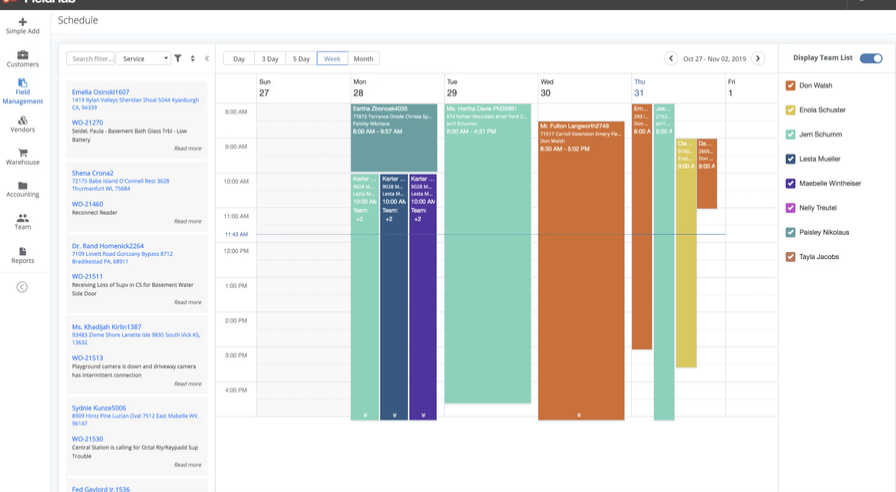This screenshot has width=896, height=492.
Task: Click Read more under WO-21270
Action: click(x=187, y=148)
